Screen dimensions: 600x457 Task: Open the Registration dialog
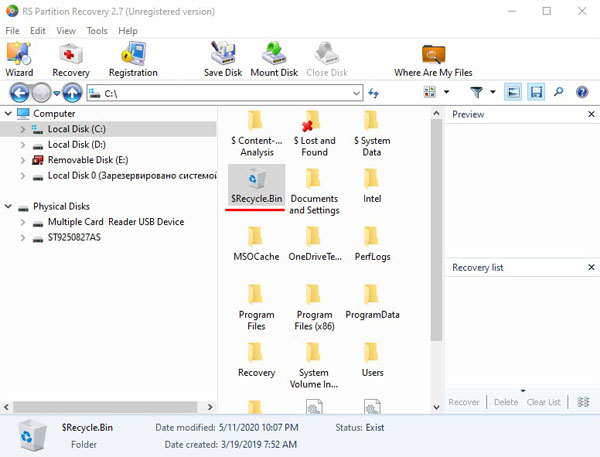point(133,59)
